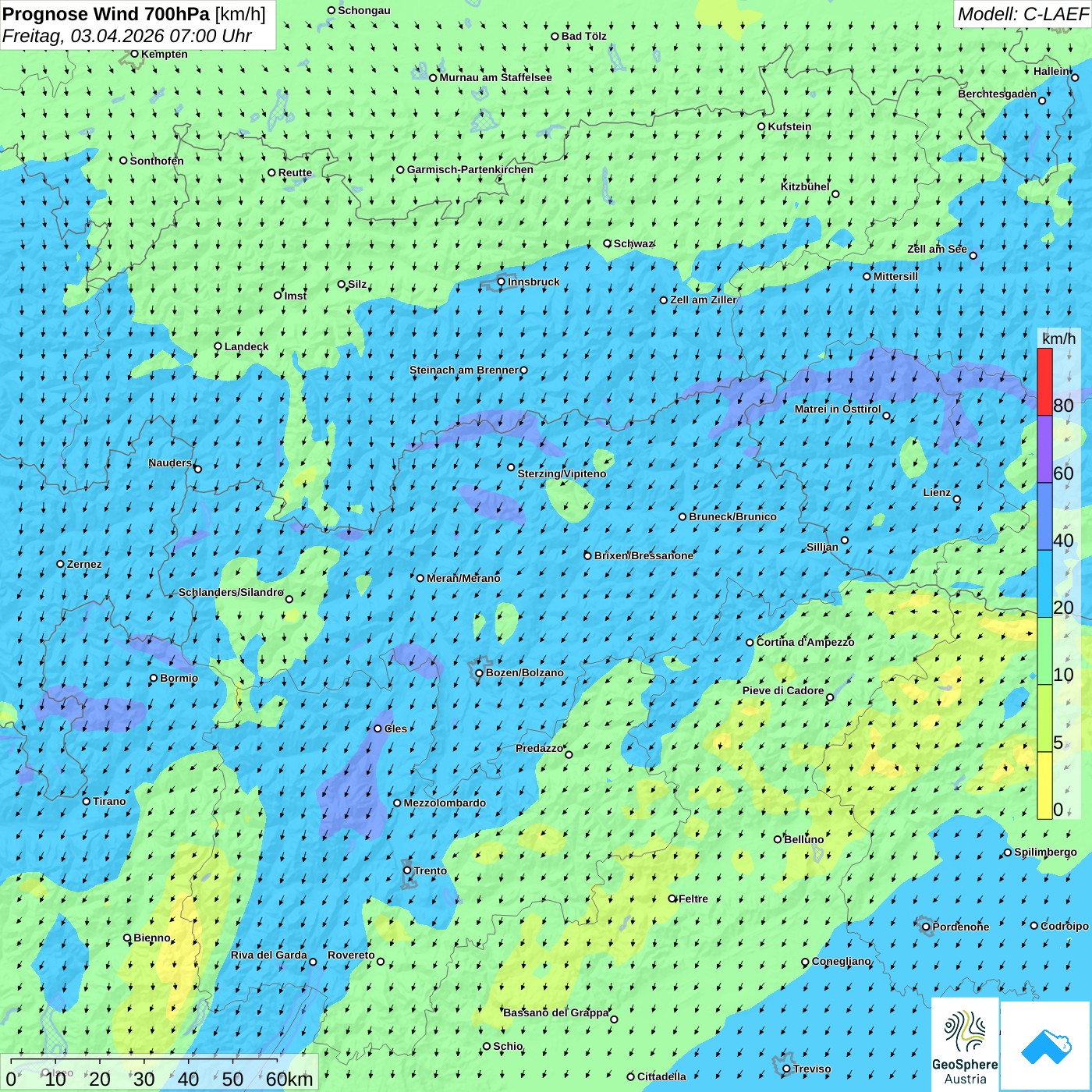Click the 'Bruneck/Brunico' label
Image resolution: width=1092 pixels, height=1092 pixels.
(x=733, y=516)
